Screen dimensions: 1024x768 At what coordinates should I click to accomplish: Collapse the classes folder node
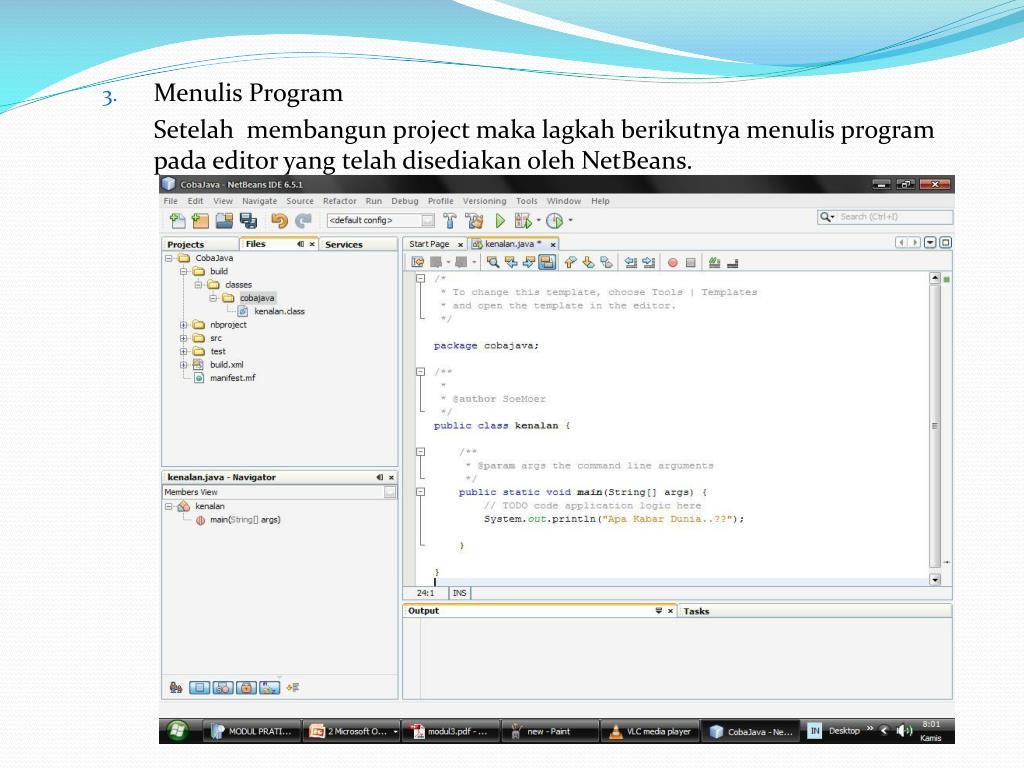tap(199, 285)
